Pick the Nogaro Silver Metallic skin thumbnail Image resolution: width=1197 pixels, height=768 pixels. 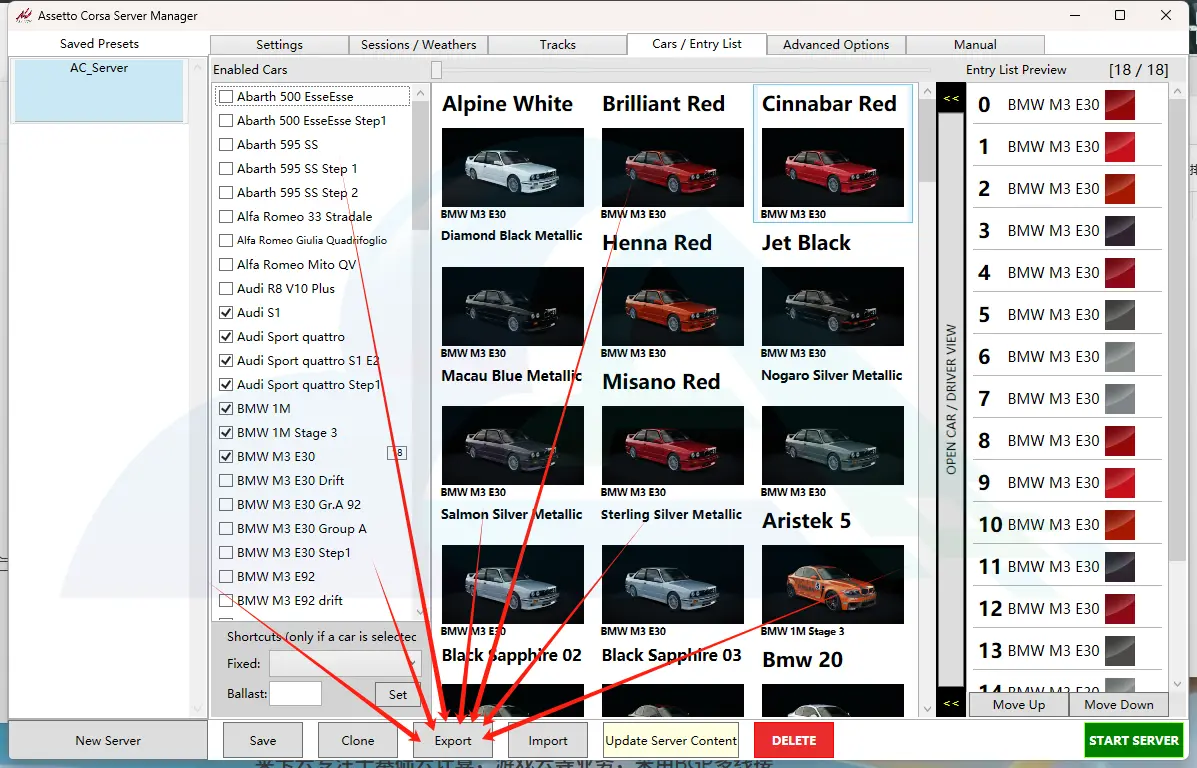(x=833, y=445)
